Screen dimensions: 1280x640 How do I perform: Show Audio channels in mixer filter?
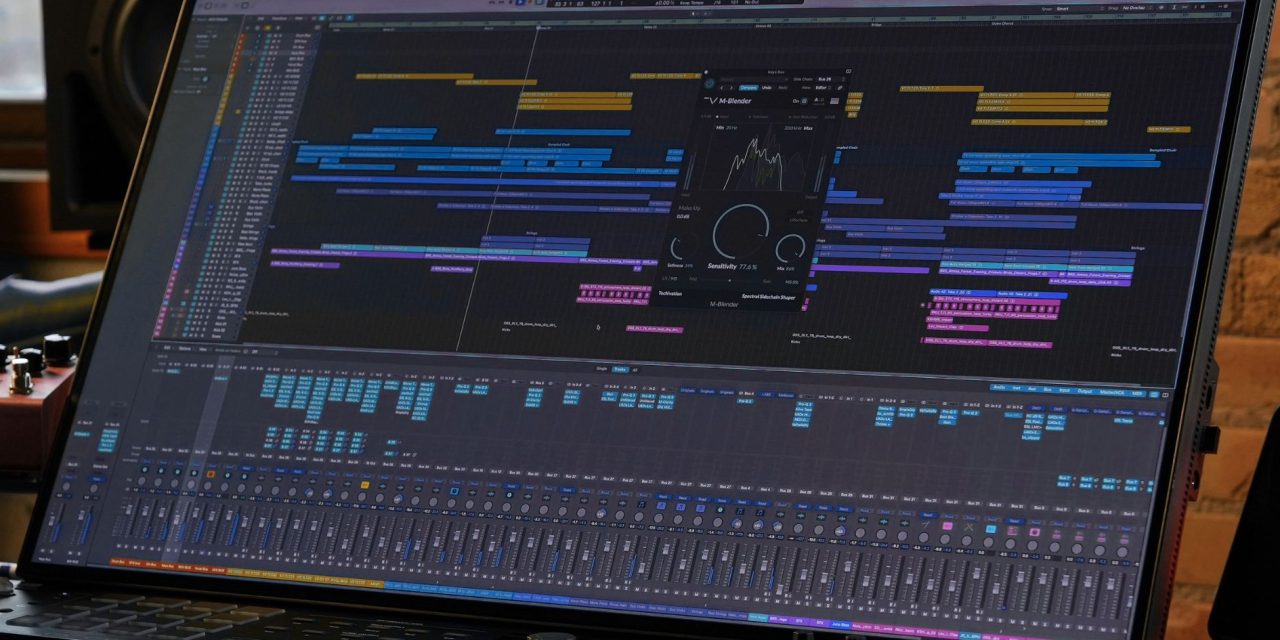coord(1000,387)
